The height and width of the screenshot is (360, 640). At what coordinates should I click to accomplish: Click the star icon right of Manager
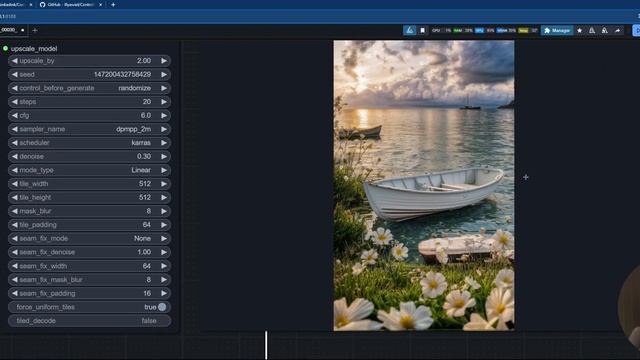pos(580,30)
